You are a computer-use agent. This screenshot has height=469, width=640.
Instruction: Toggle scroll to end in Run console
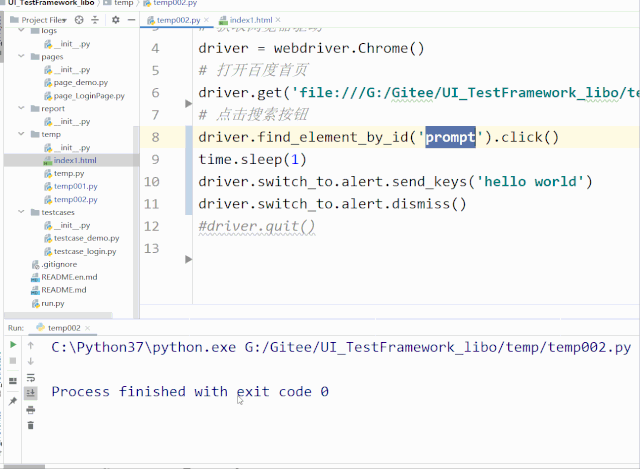[31, 393]
